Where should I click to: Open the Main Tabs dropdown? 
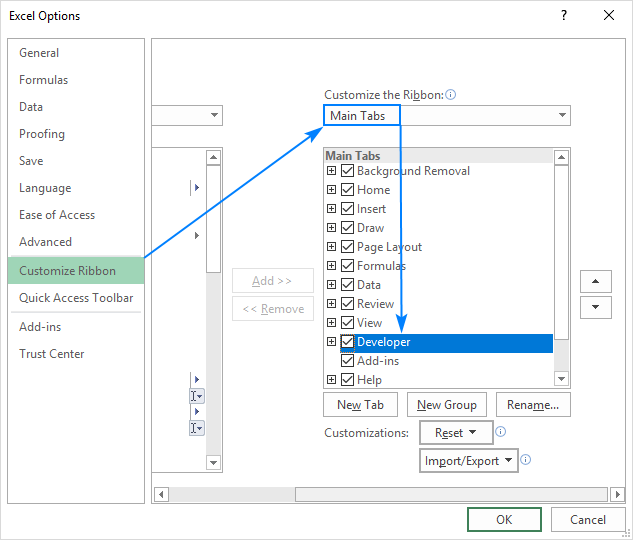click(x=447, y=116)
